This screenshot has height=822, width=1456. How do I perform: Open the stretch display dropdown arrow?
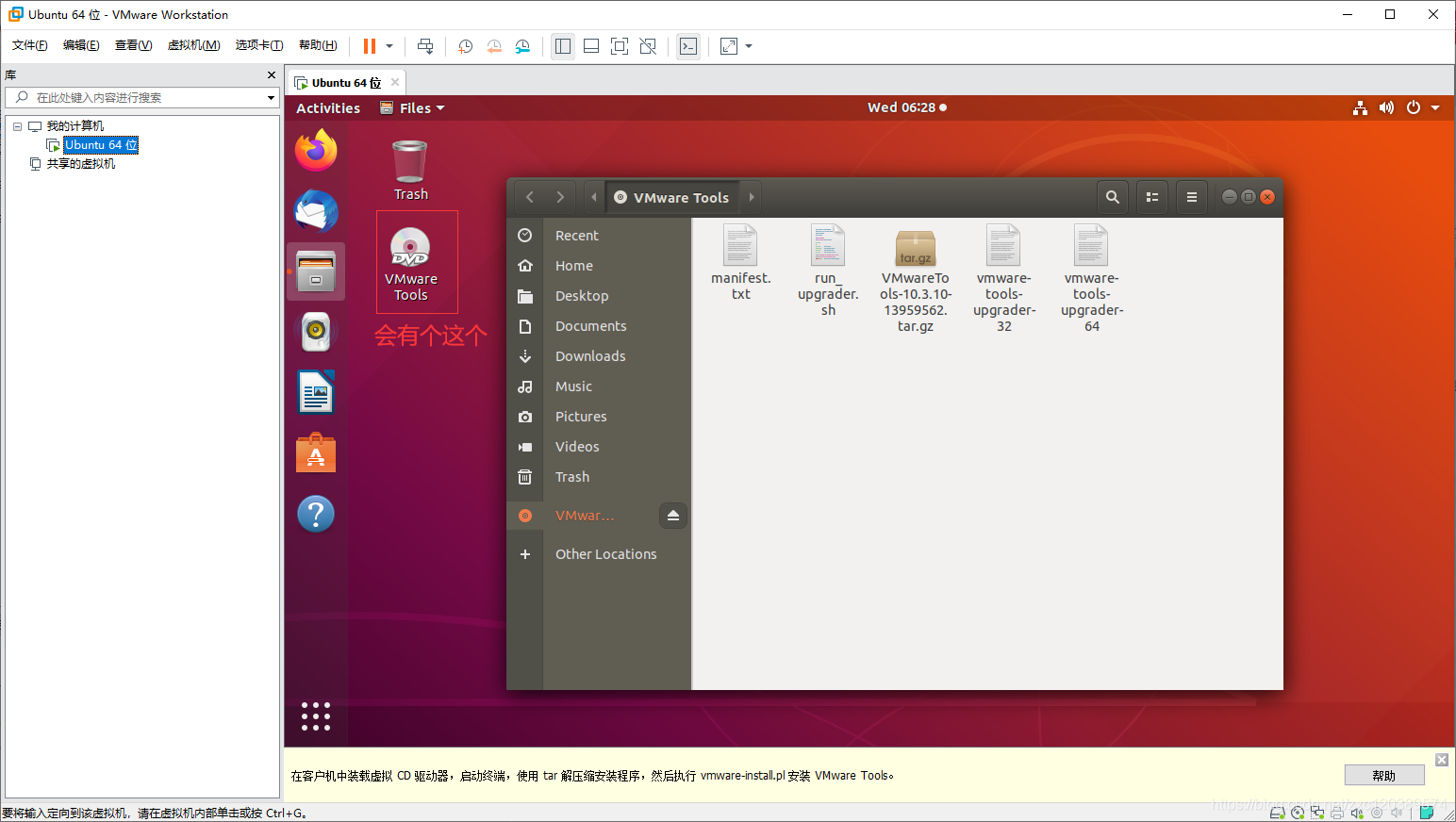[x=749, y=46]
